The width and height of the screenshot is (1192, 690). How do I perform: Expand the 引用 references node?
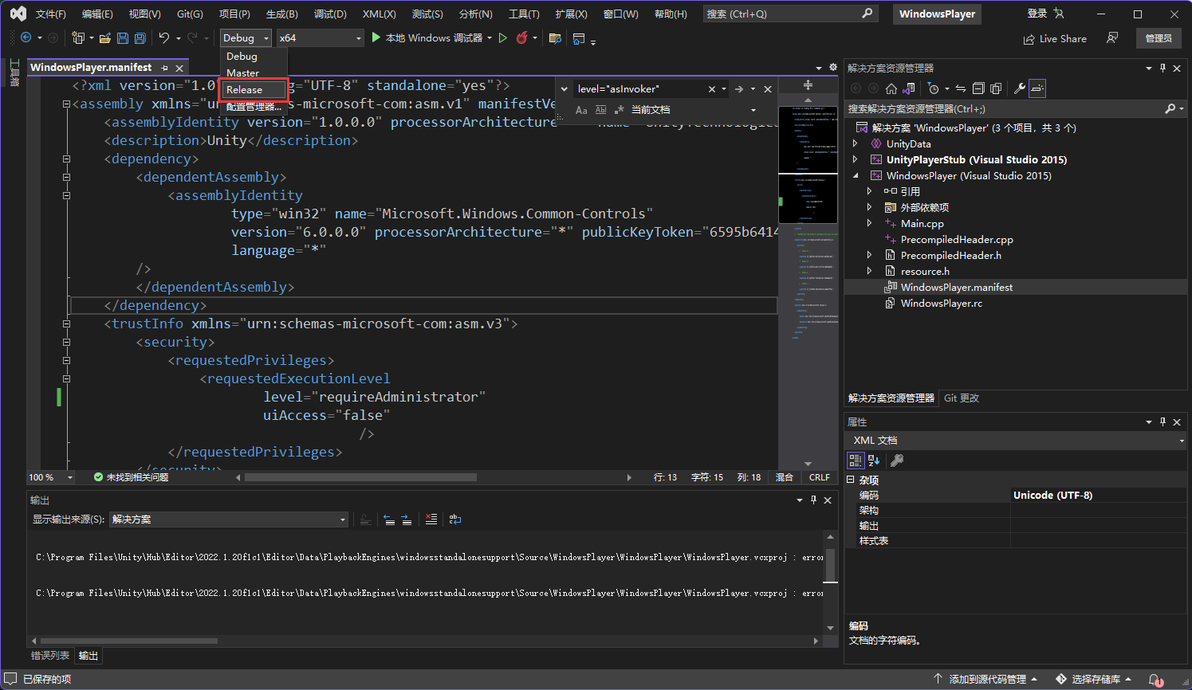[x=870, y=191]
